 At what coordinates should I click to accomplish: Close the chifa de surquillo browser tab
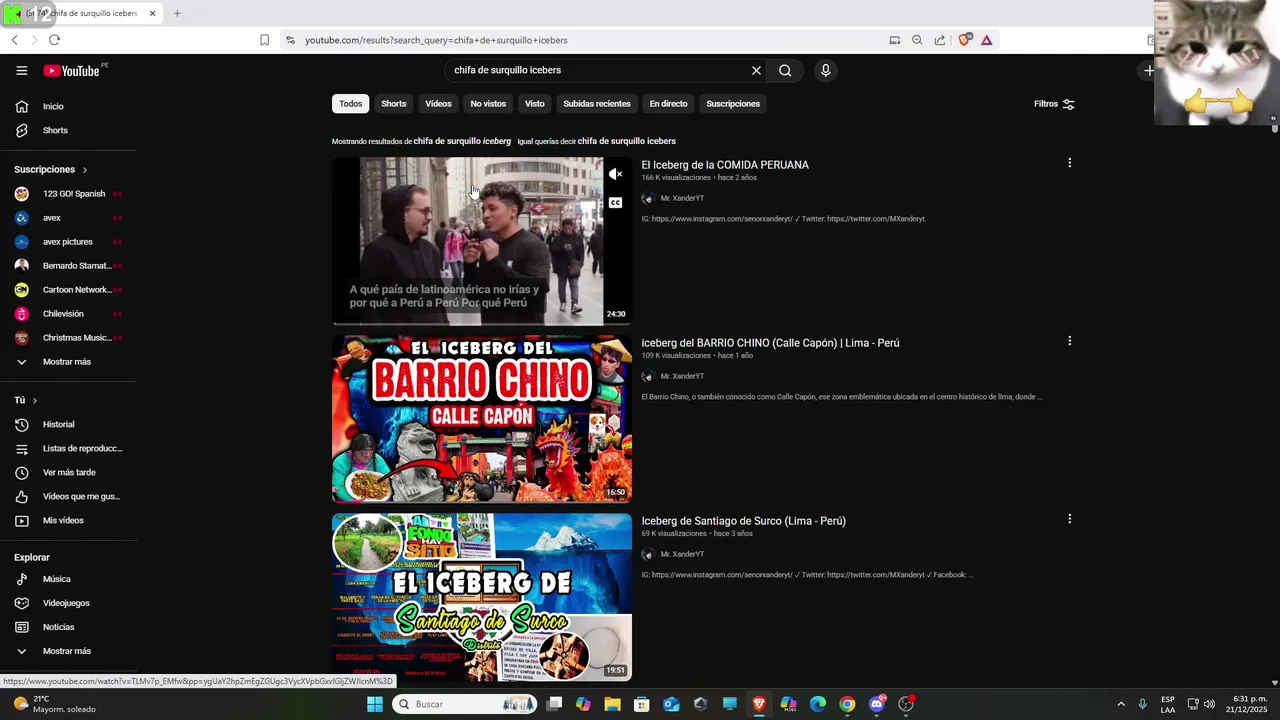tap(152, 13)
